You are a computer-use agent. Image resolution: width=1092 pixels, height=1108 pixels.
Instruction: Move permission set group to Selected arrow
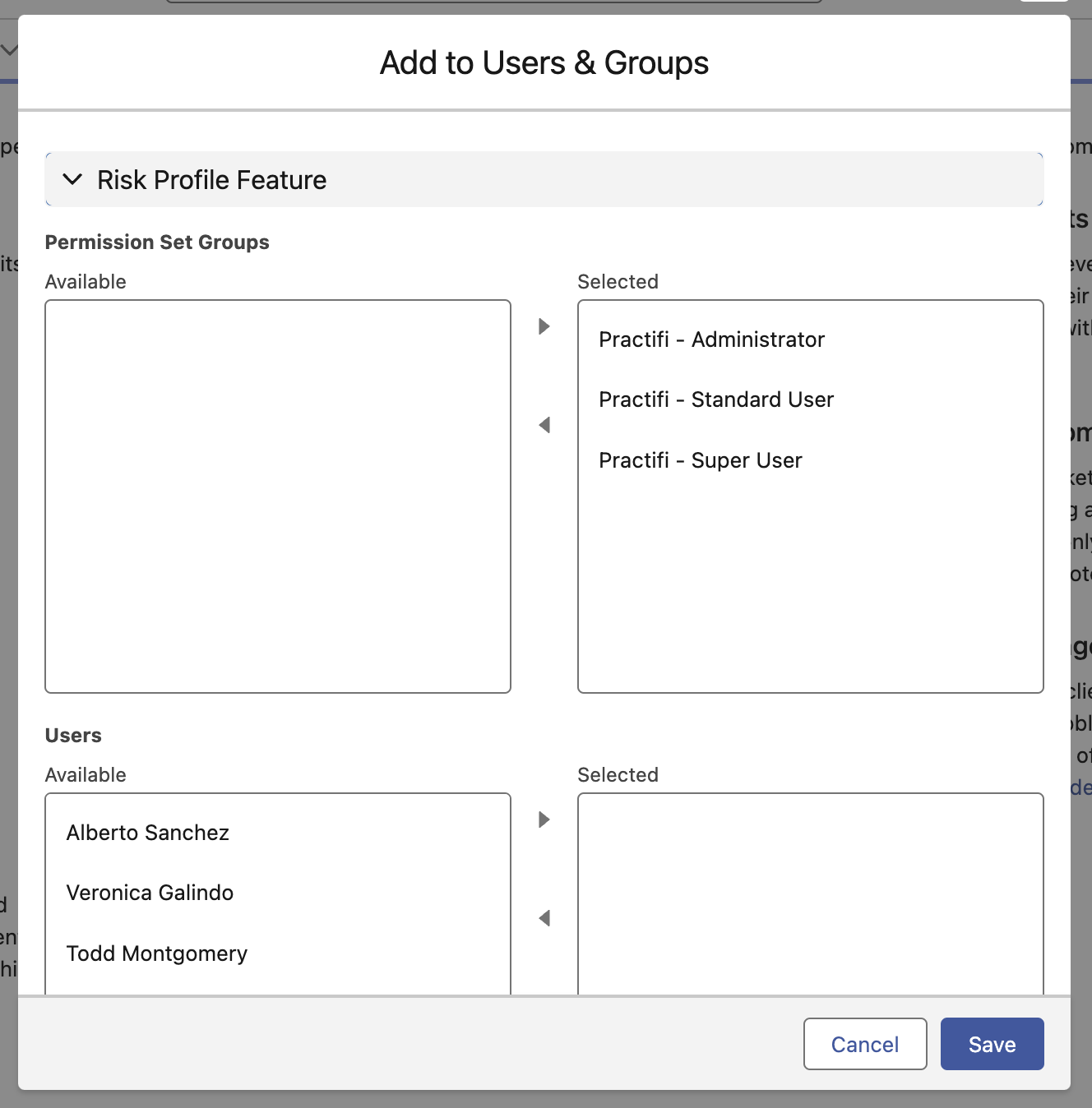(544, 326)
